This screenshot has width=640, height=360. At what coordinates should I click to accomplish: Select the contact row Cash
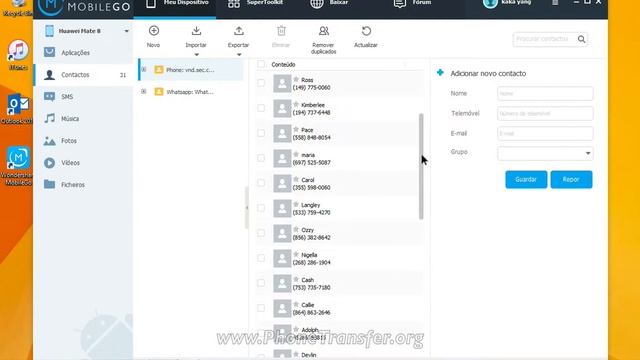340,284
